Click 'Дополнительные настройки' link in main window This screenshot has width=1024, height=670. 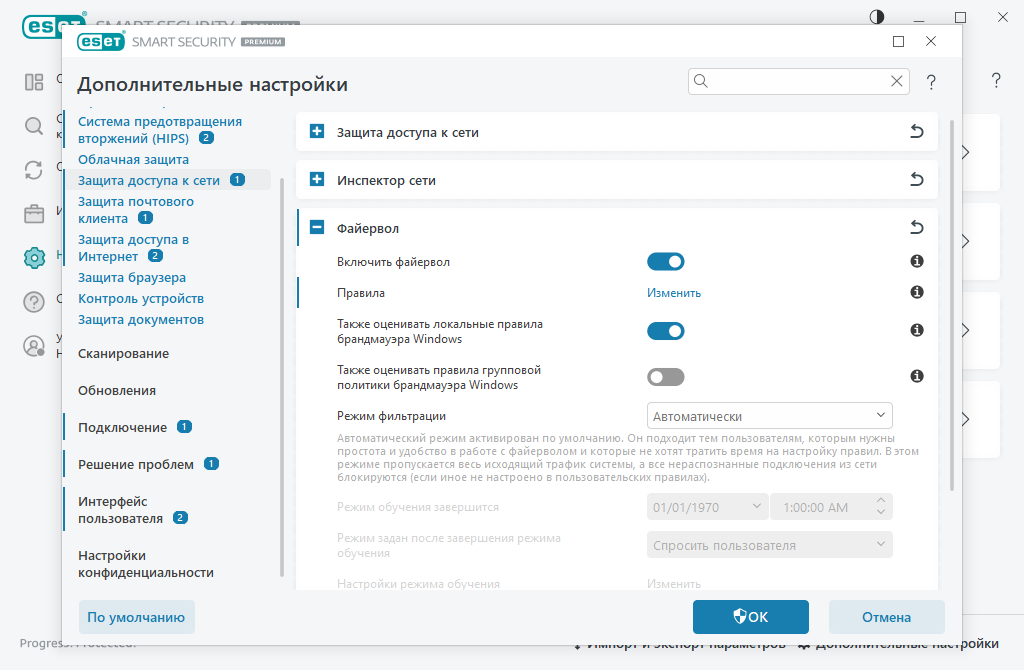pyautogui.click(x=899, y=645)
